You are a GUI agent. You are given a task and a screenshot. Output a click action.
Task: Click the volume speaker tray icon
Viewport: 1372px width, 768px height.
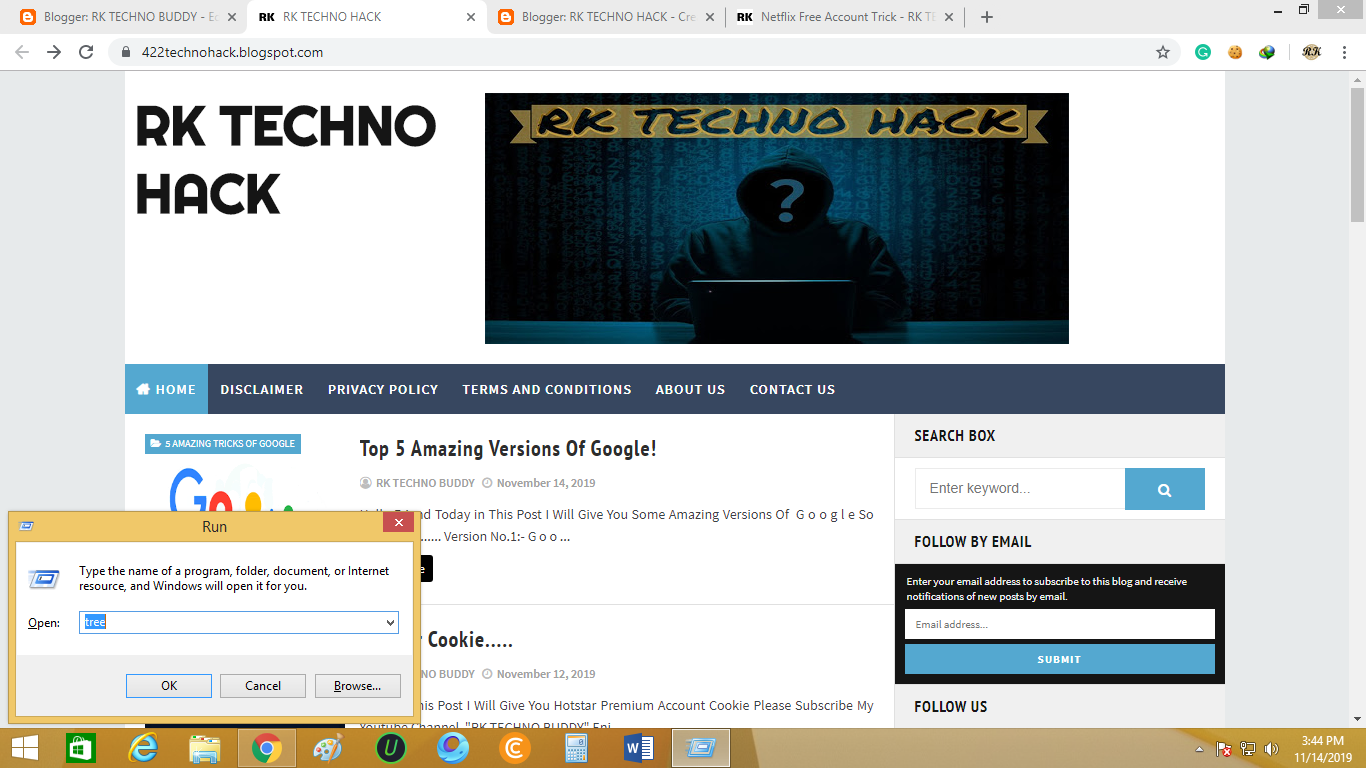click(x=1271, y=749)
